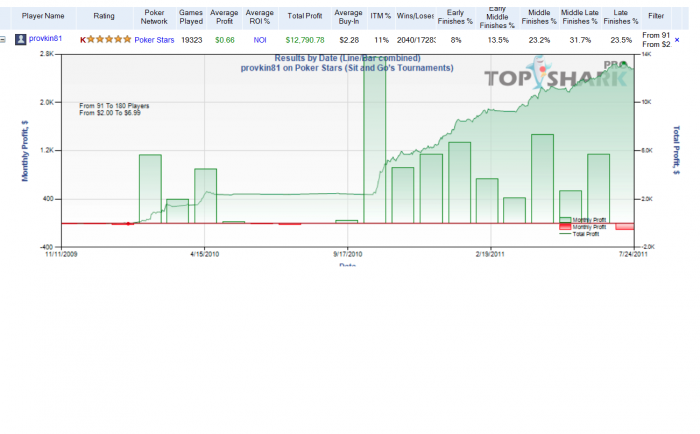Click the From 91 To 180 Players label
The image size is (700, 434).
[x=114, y=106]
